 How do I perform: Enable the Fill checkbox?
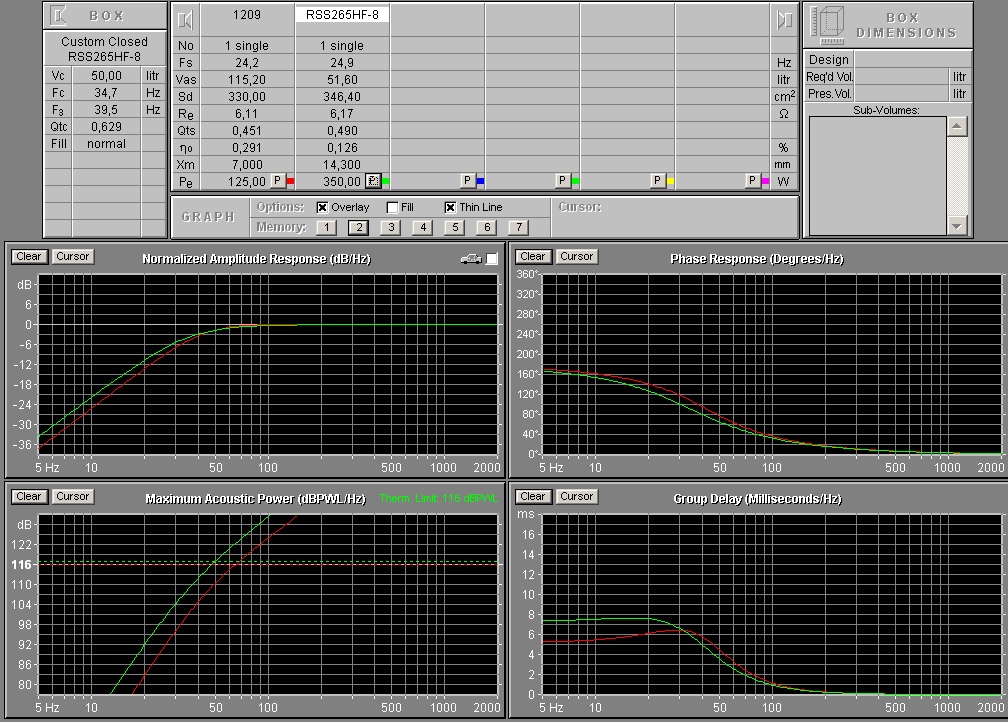(393, 207)
